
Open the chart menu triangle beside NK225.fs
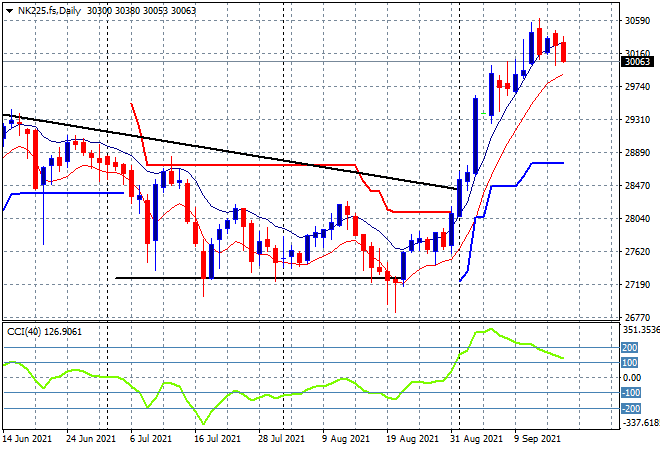pyautogui.click(x=9, y=11)
